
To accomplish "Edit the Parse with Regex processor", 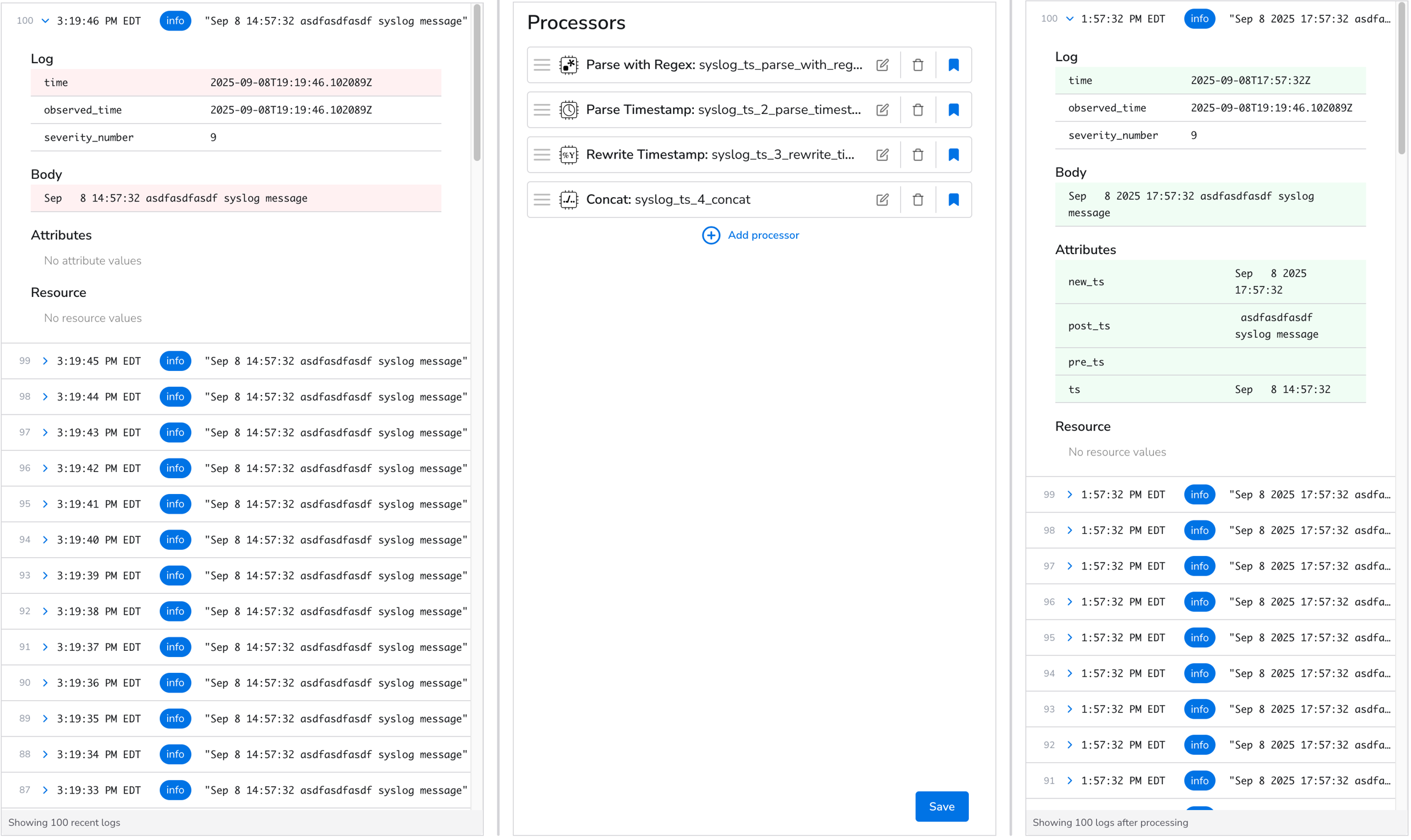I will point(882,65).
